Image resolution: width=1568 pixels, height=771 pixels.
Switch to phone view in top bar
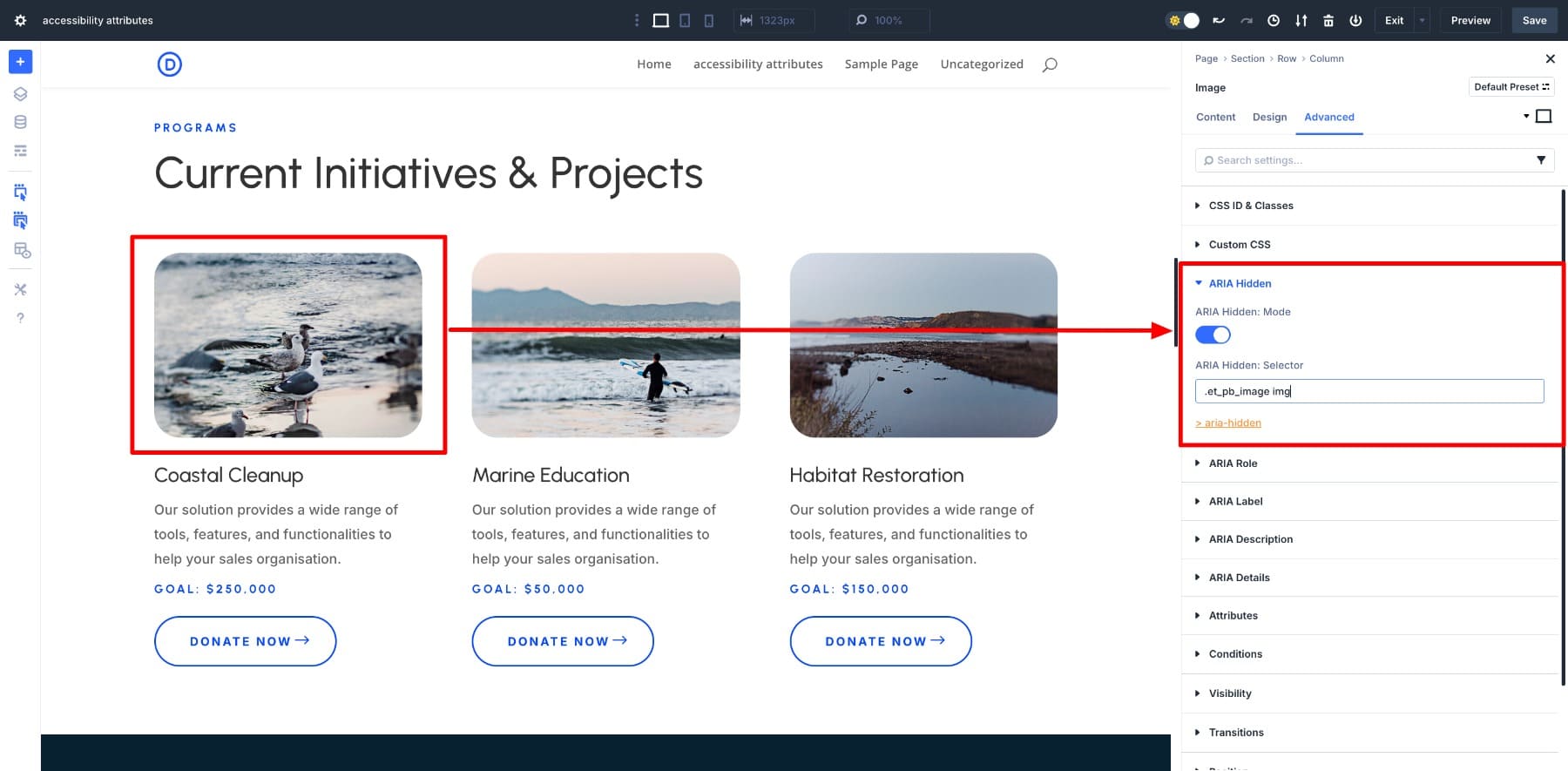(x=709, y=20)
